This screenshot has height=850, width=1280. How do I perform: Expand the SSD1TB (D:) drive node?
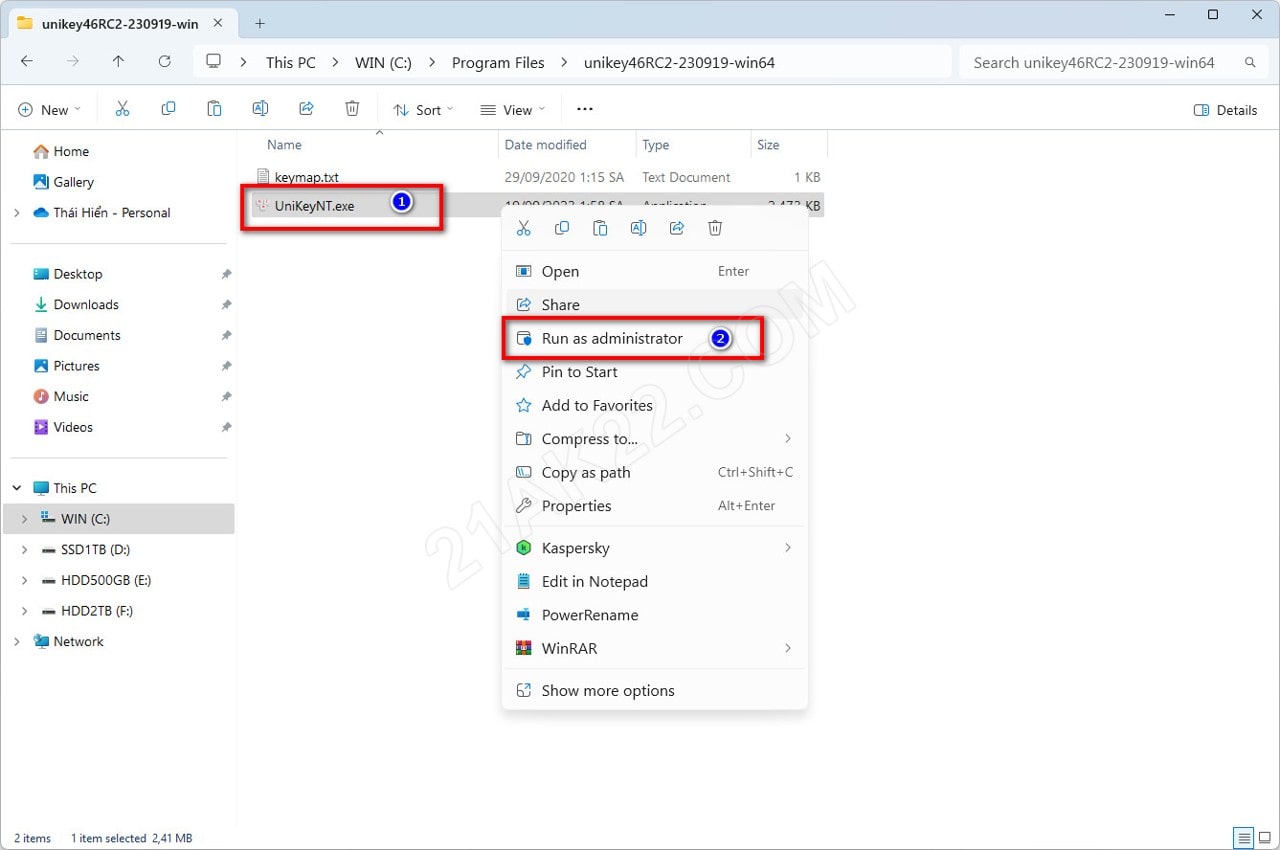tap(24, 550)
